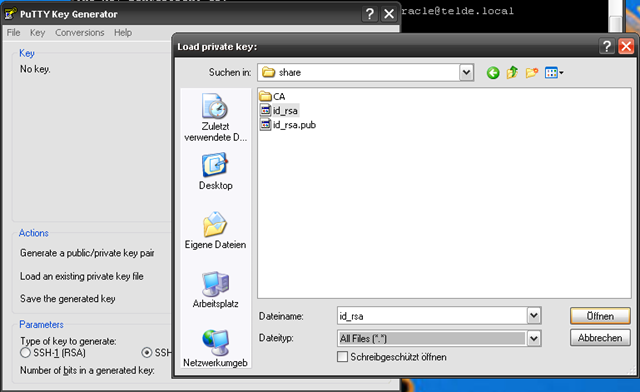This screenshot has width=640, height=392.
Task: Open Zuletzt verwendete Dokumente shortcut
Action: pyautogui.click(x=215, y=118)
